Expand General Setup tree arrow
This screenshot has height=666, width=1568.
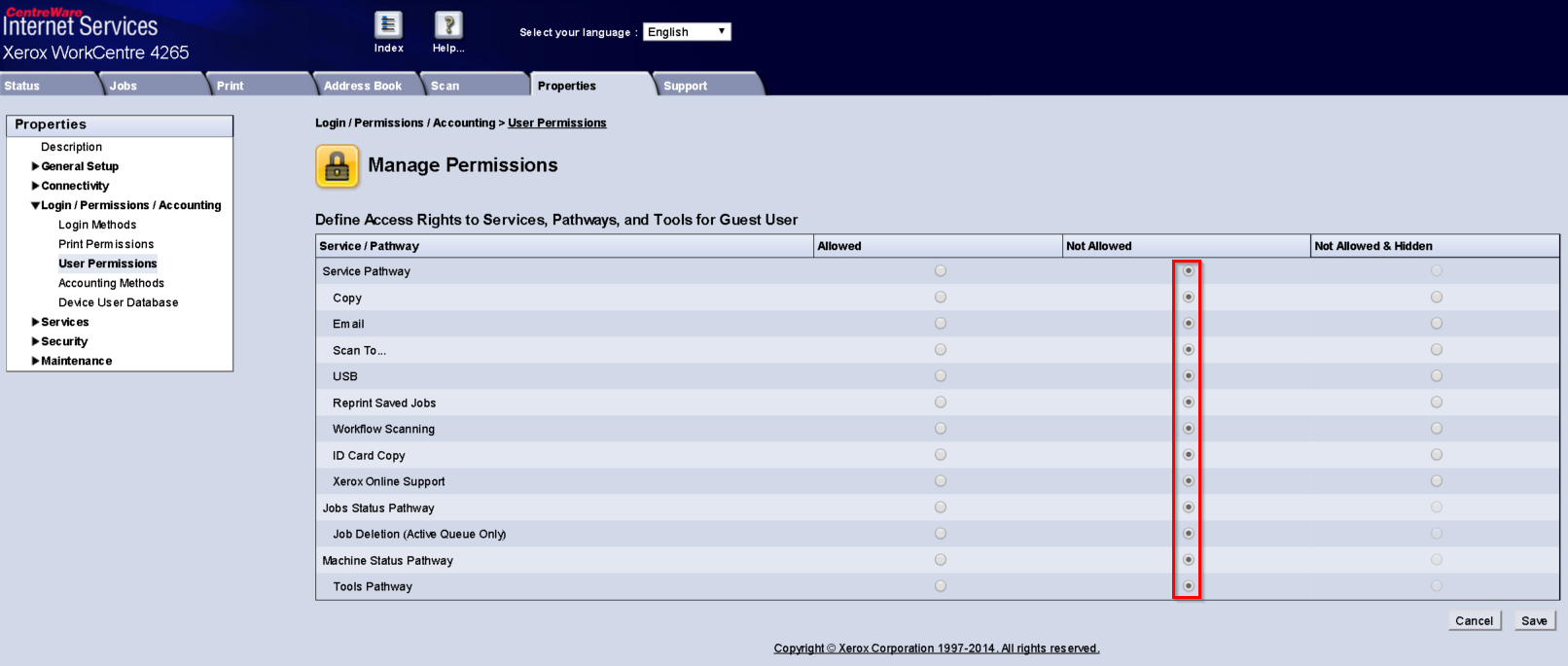pos(35,166)
